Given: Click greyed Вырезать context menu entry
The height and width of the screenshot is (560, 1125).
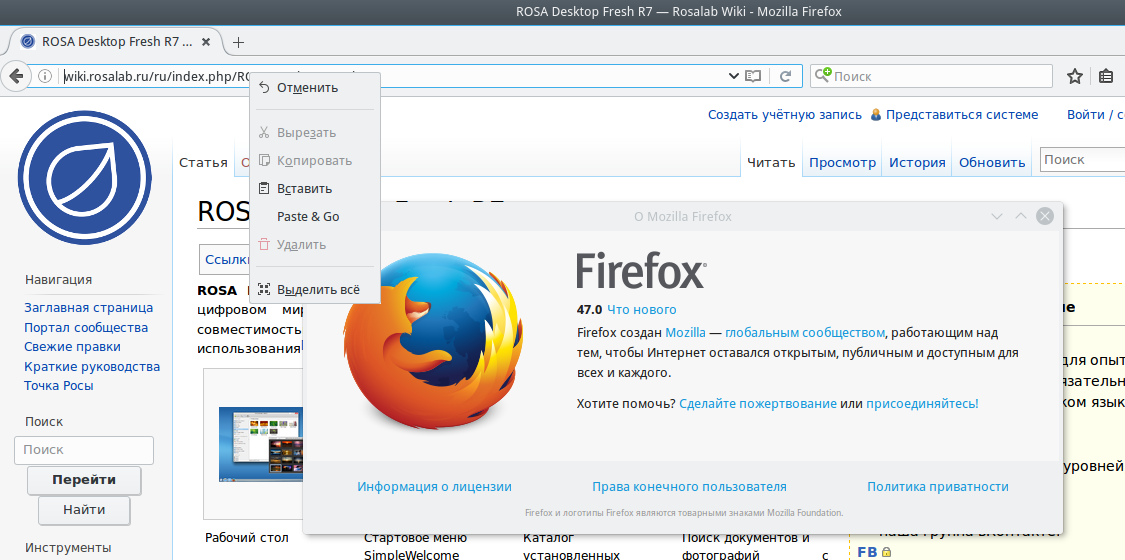Looking at the screenshot, I should [x=315, y=133].
